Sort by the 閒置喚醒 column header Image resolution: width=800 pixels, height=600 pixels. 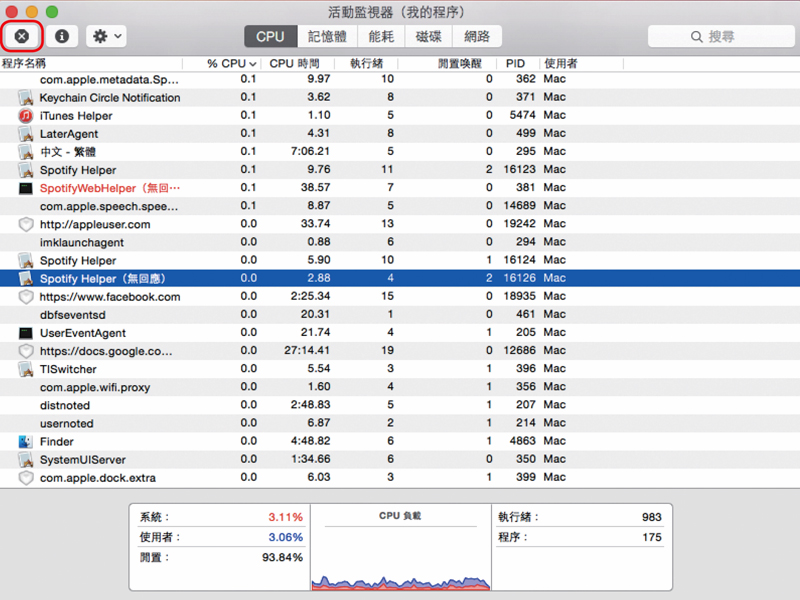[x=460, y=64]
